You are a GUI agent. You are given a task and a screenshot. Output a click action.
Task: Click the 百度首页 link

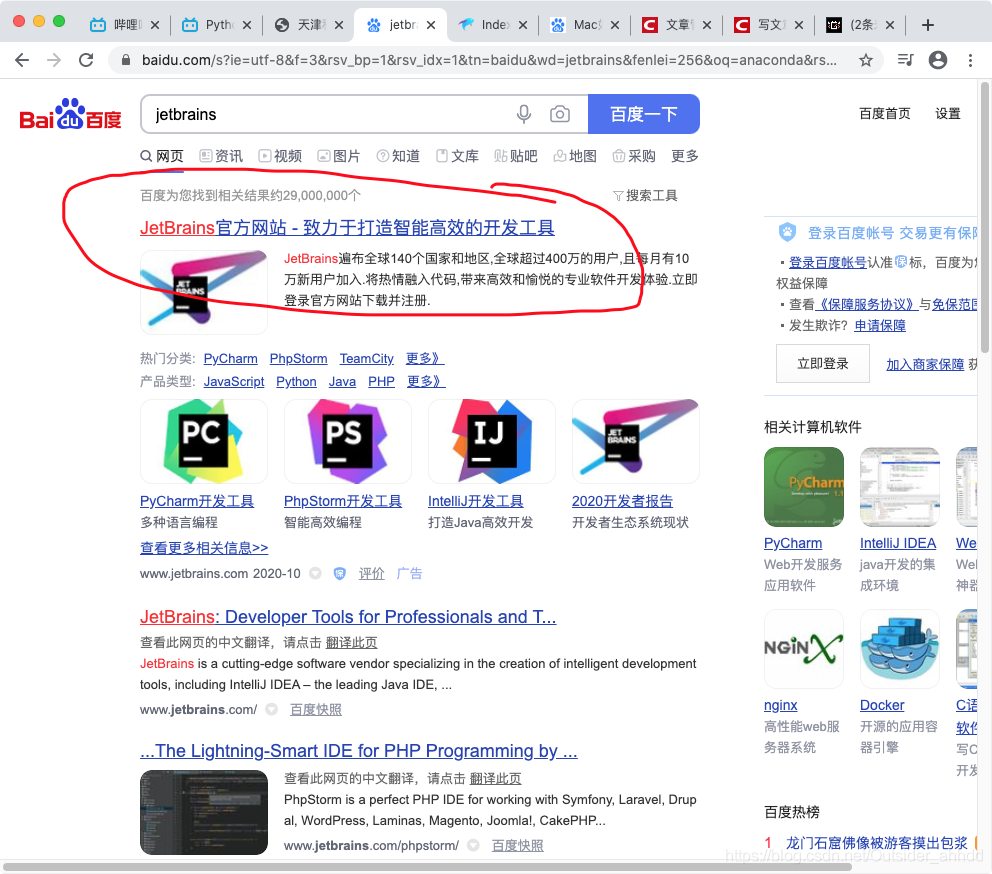click(x=884, y=113)
